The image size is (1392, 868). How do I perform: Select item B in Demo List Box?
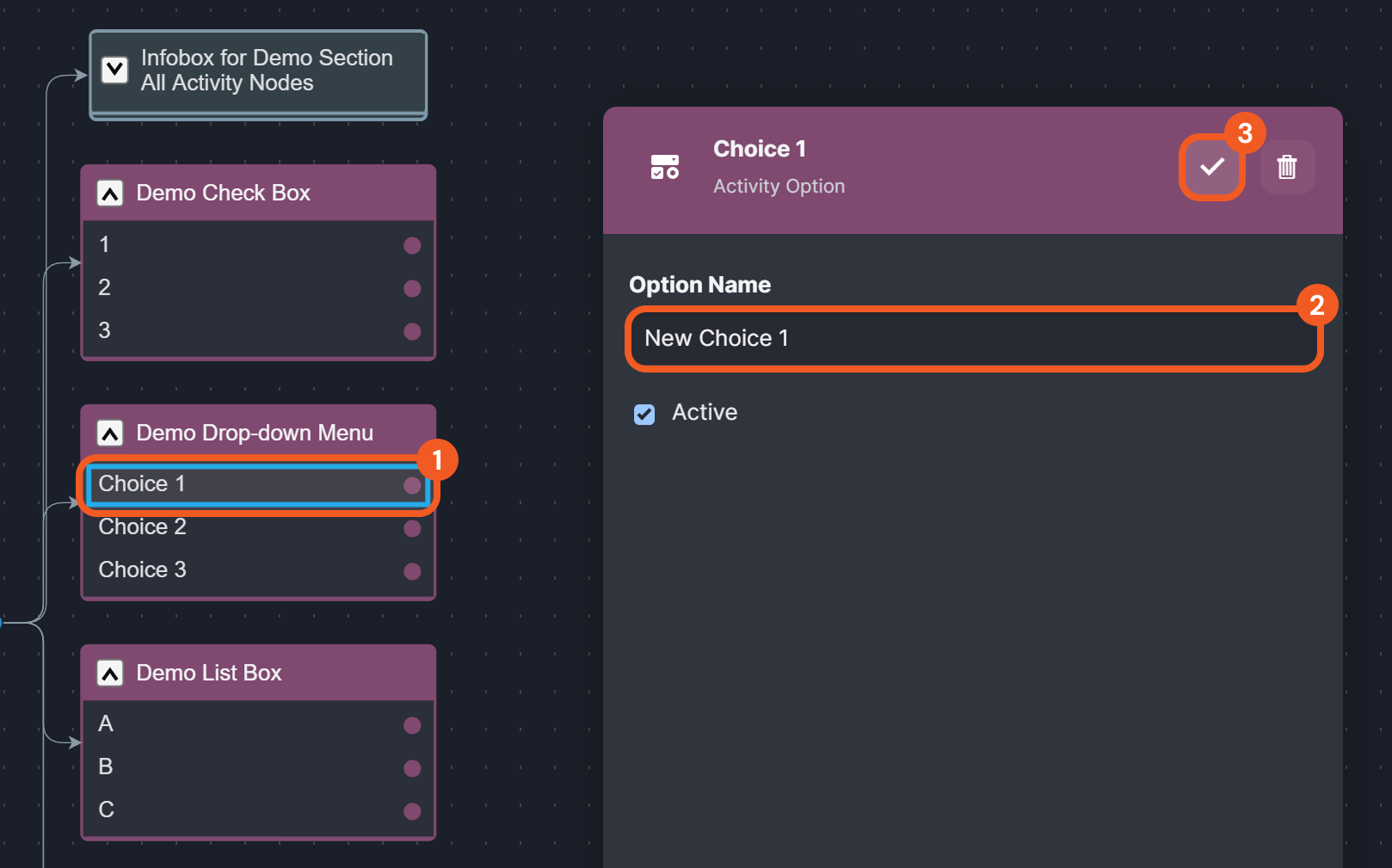coord(106,767)
